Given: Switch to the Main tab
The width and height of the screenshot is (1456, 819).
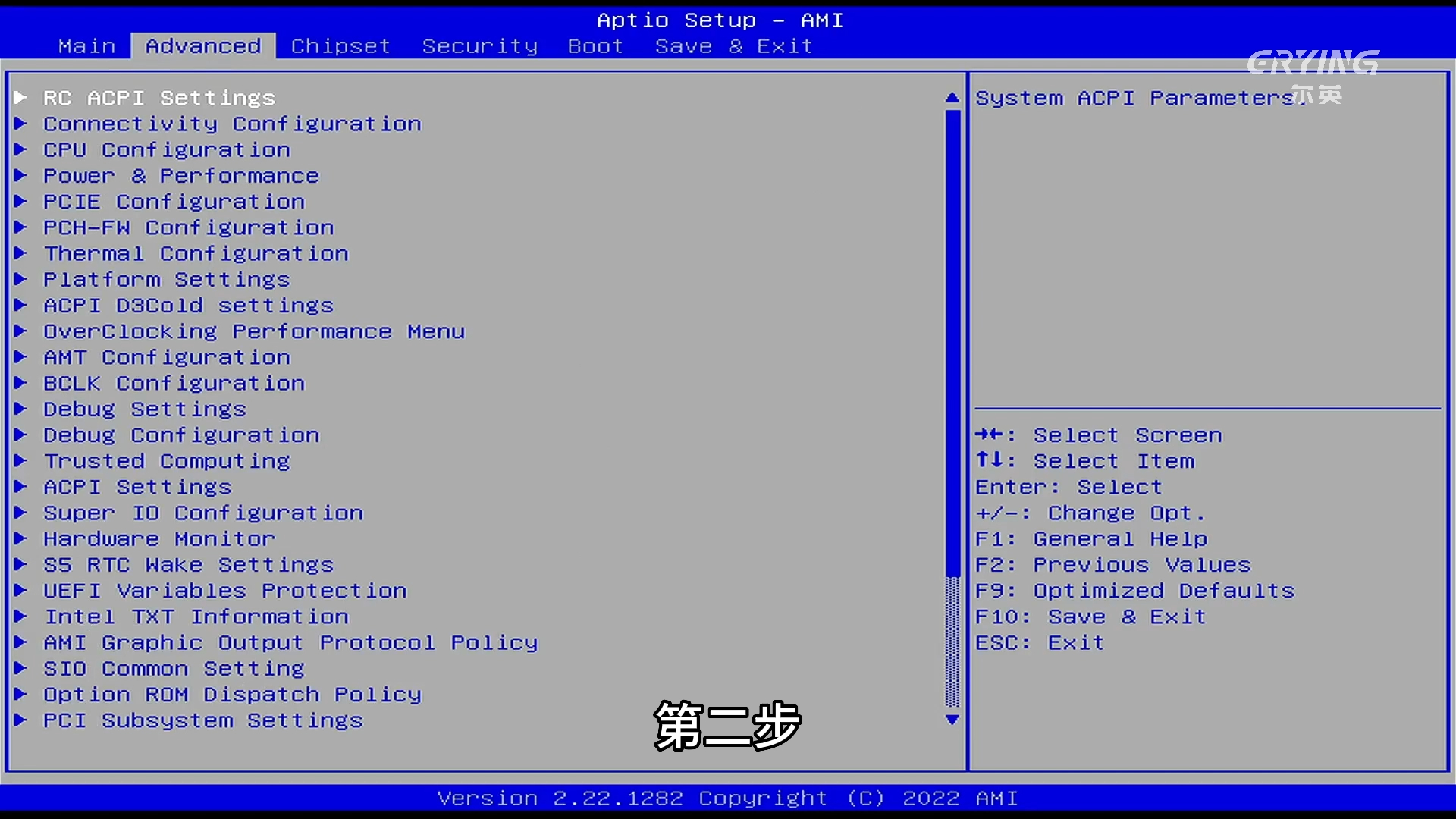Looking at the screenshot, I should 87,46.
